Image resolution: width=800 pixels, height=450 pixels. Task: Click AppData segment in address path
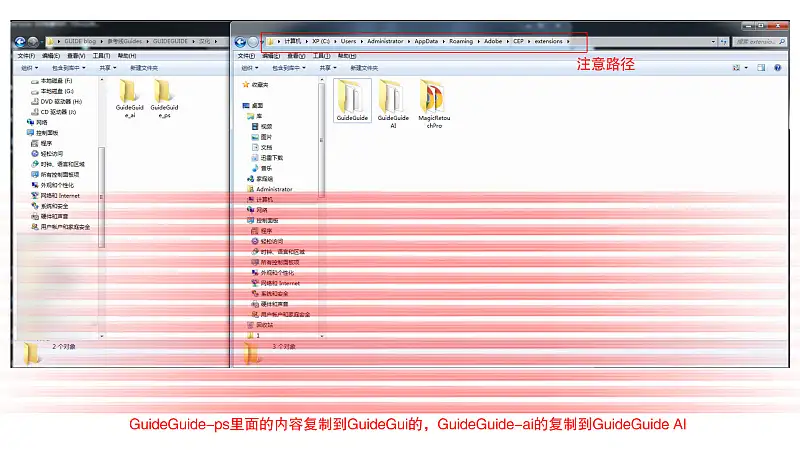pyautogui.click(x=426, y=41)
